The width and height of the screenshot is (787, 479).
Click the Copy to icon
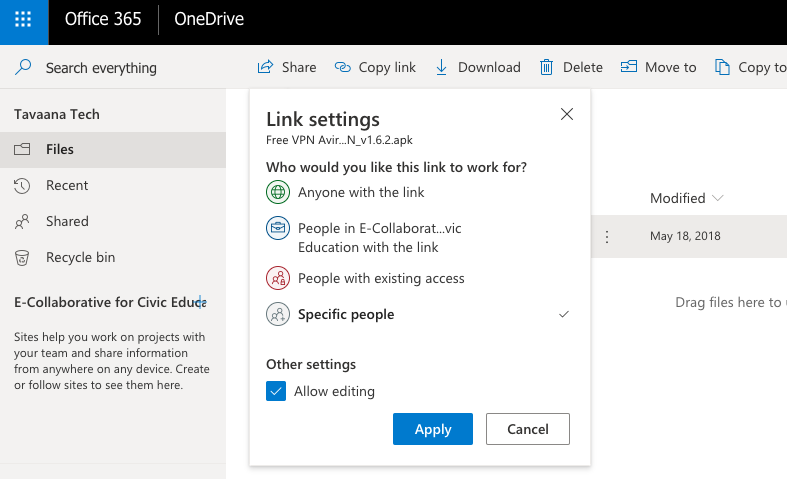coord(722,67)
